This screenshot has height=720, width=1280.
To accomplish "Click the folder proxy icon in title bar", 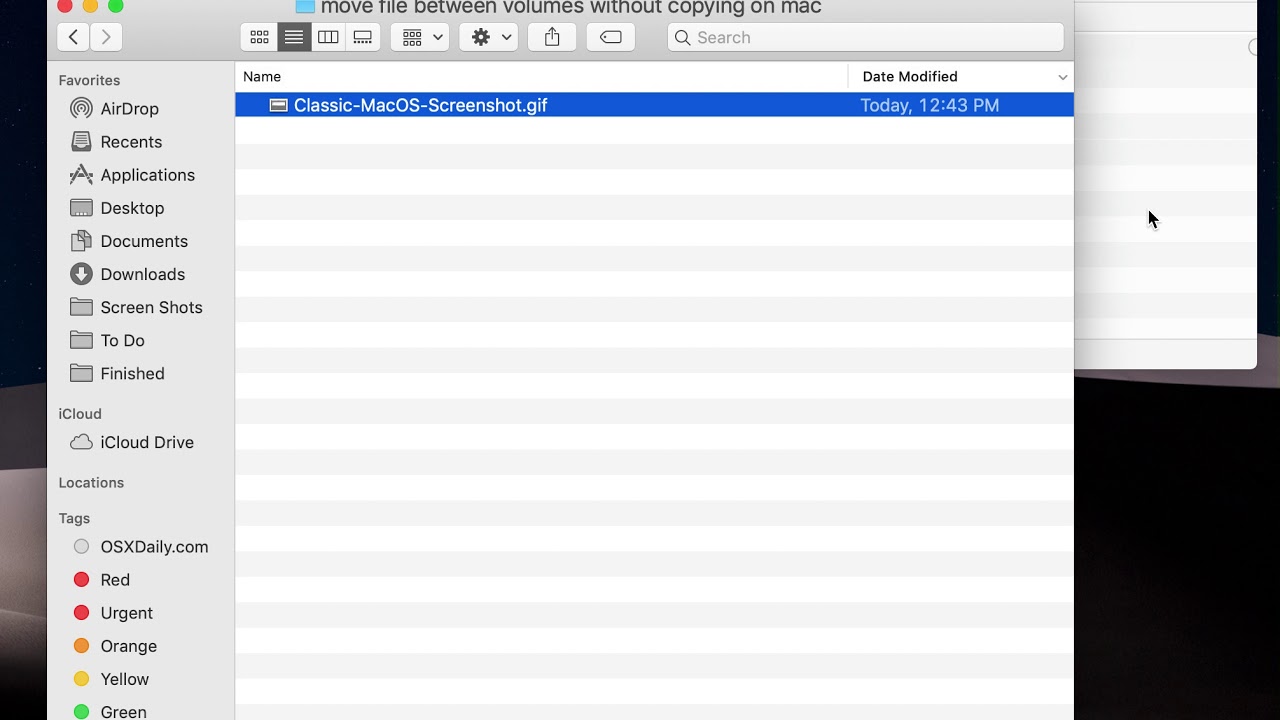I will (x=305, y=6).
